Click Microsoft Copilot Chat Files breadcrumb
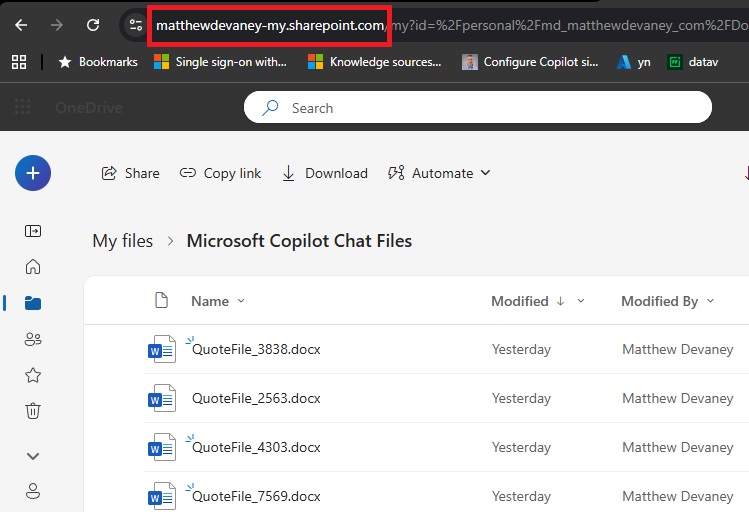Viewport: 749px width, 512px height. [299, 241]
